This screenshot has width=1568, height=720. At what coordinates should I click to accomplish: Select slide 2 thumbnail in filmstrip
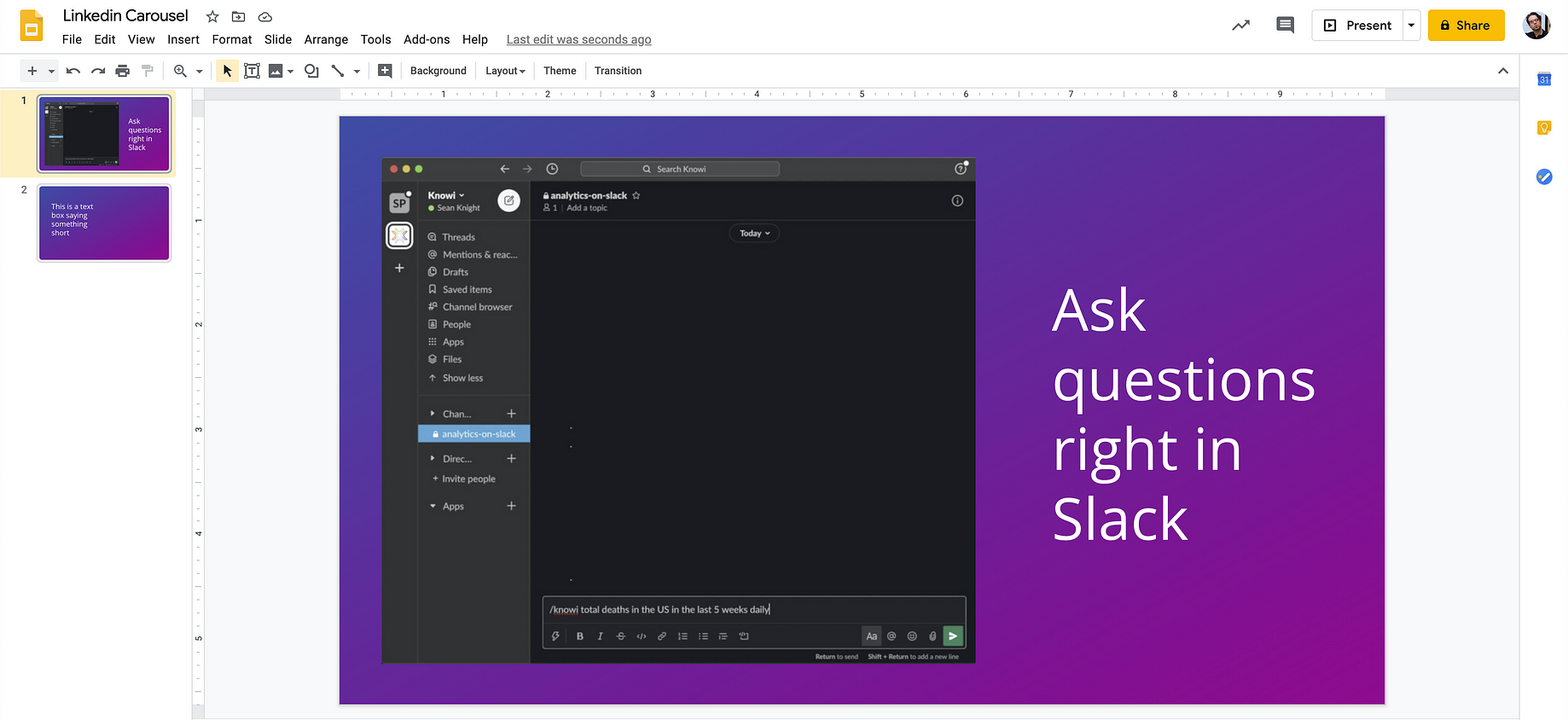[x=104, y=223]
